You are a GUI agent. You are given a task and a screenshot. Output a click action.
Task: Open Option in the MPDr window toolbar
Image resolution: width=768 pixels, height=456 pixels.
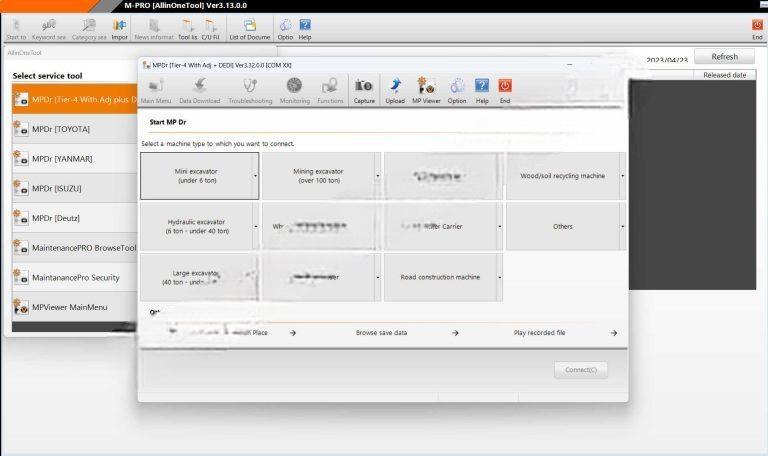pos(456,91)
